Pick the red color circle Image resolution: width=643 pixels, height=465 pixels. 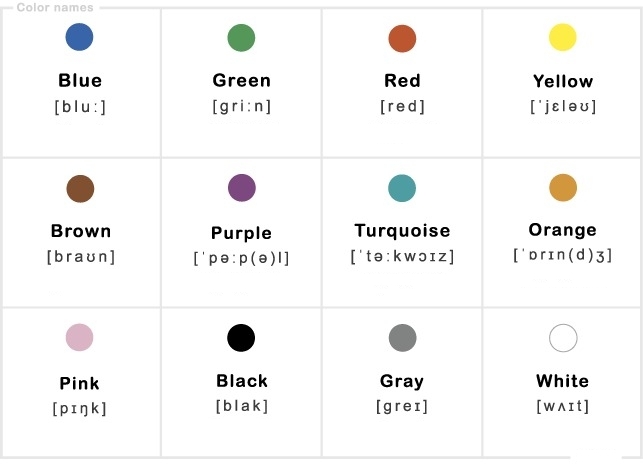pos(402,39)
